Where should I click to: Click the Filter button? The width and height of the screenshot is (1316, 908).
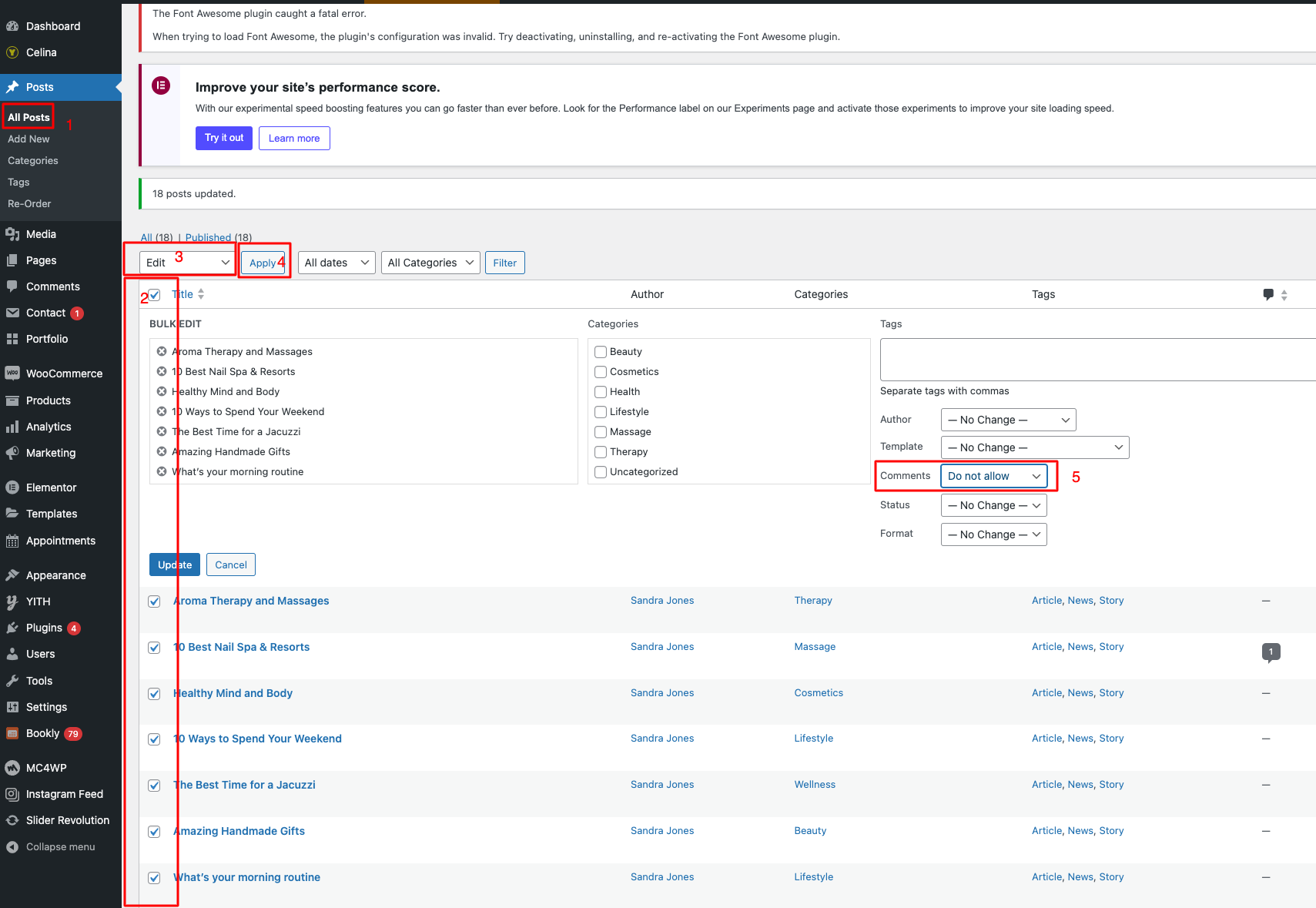pyautogui.click(x=505, y=263)
